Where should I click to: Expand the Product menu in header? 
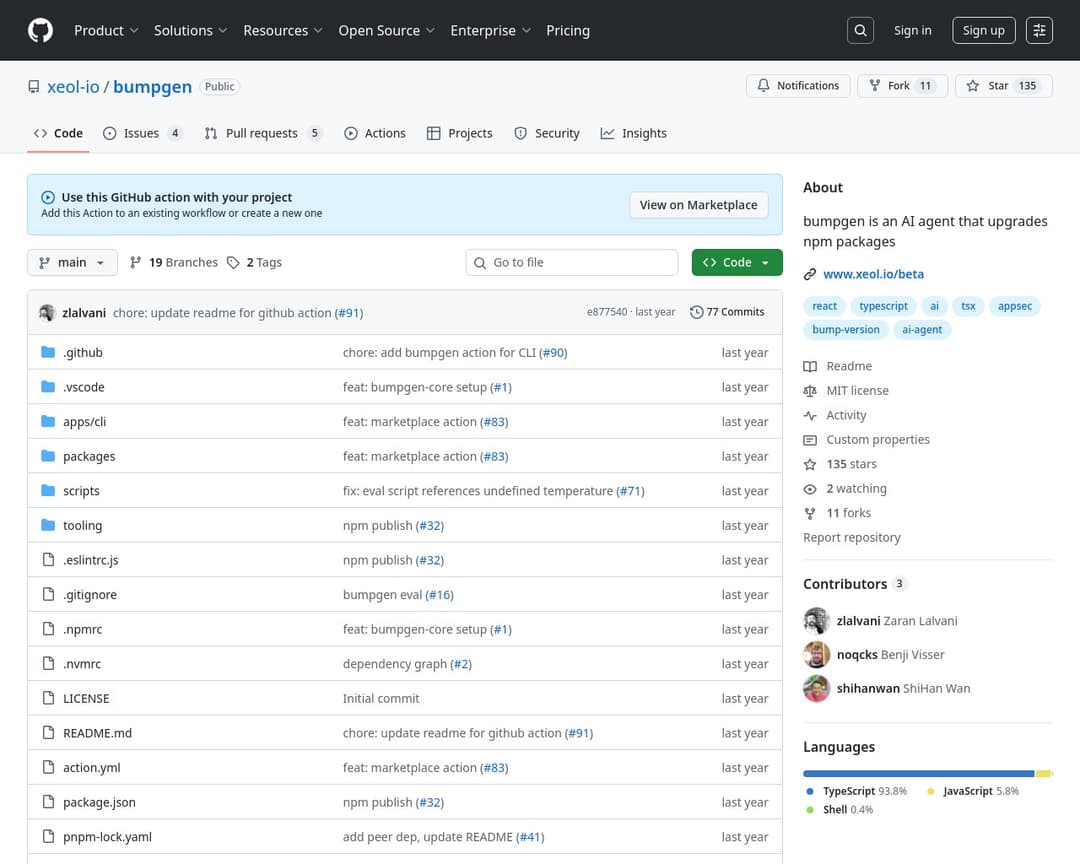tap(106, 30)
